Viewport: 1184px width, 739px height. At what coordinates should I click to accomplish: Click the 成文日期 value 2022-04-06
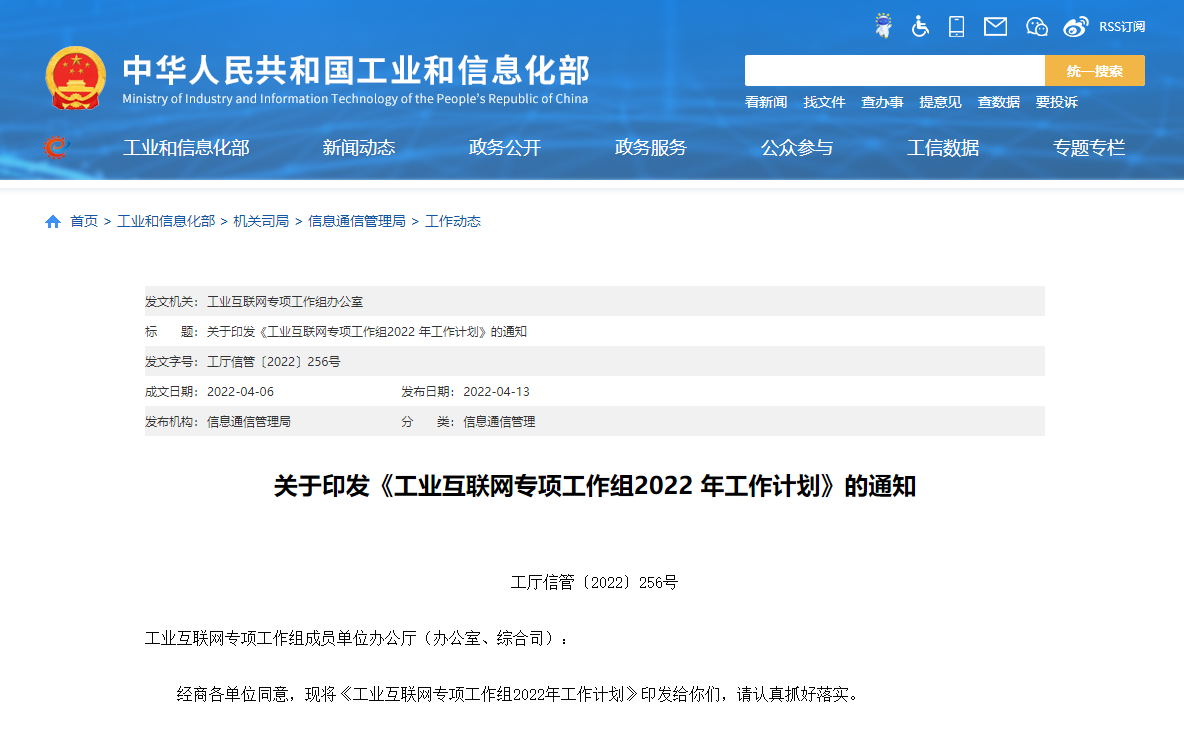240,392
